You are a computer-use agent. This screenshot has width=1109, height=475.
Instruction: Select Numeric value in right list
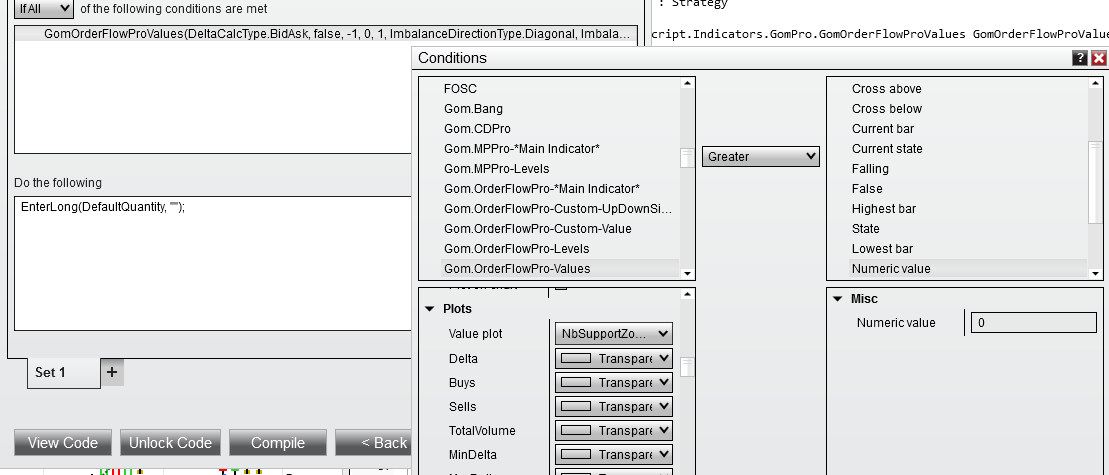(968, 269)
